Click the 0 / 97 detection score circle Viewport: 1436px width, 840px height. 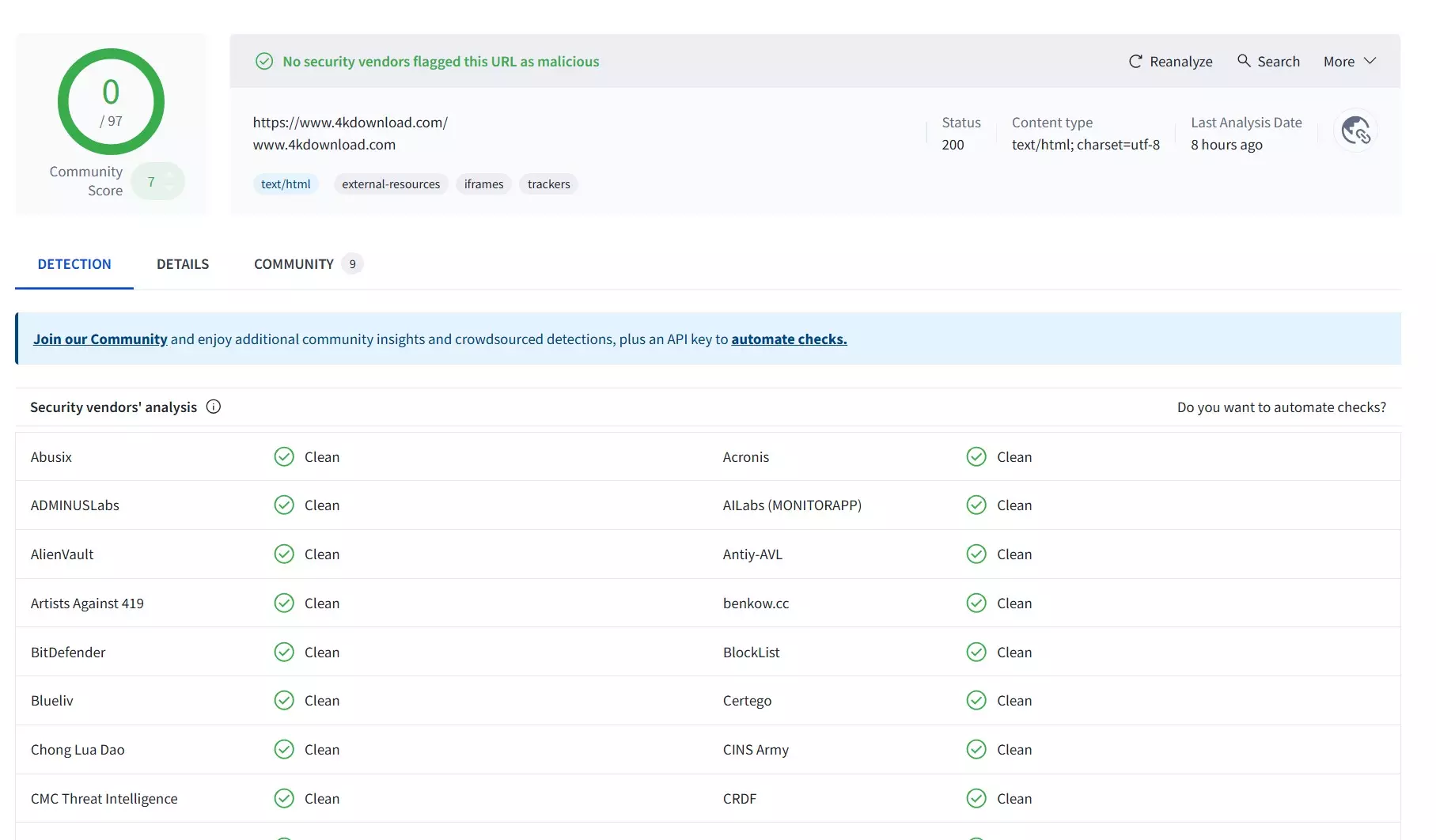click(x=111, y=102)
